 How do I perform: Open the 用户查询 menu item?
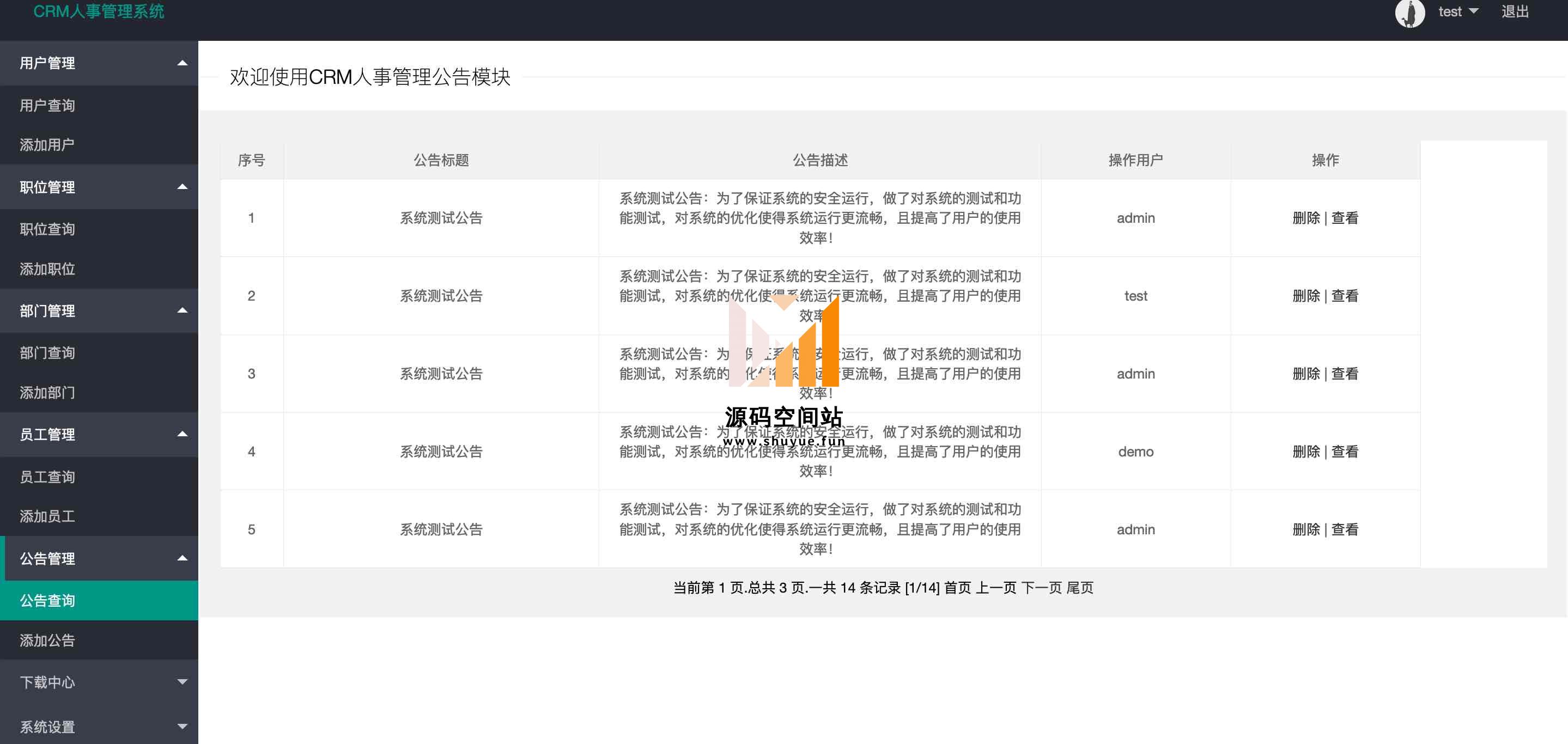coord(99,106)
